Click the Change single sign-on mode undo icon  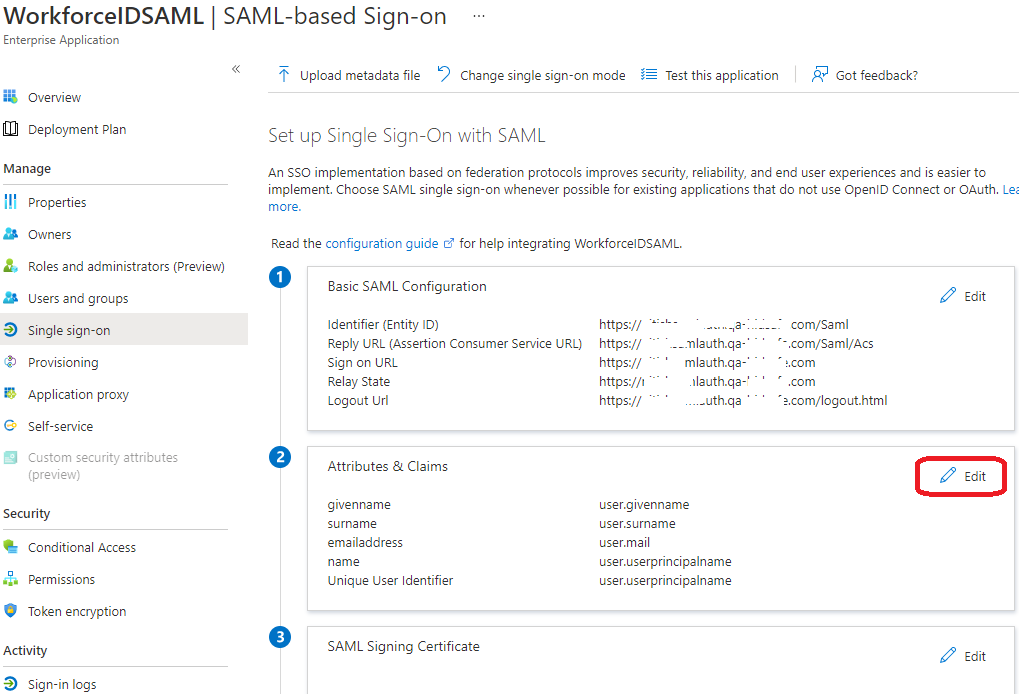click(444, 74)
